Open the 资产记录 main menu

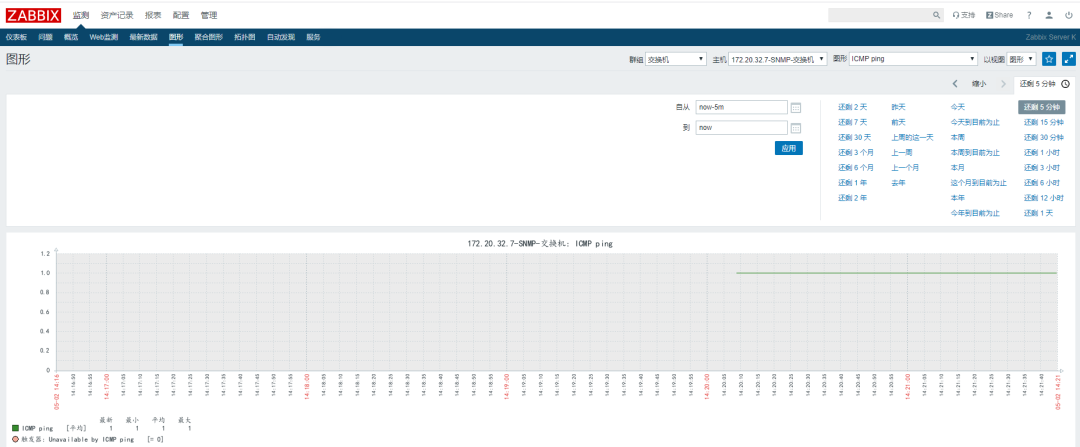tap(117, 14)
